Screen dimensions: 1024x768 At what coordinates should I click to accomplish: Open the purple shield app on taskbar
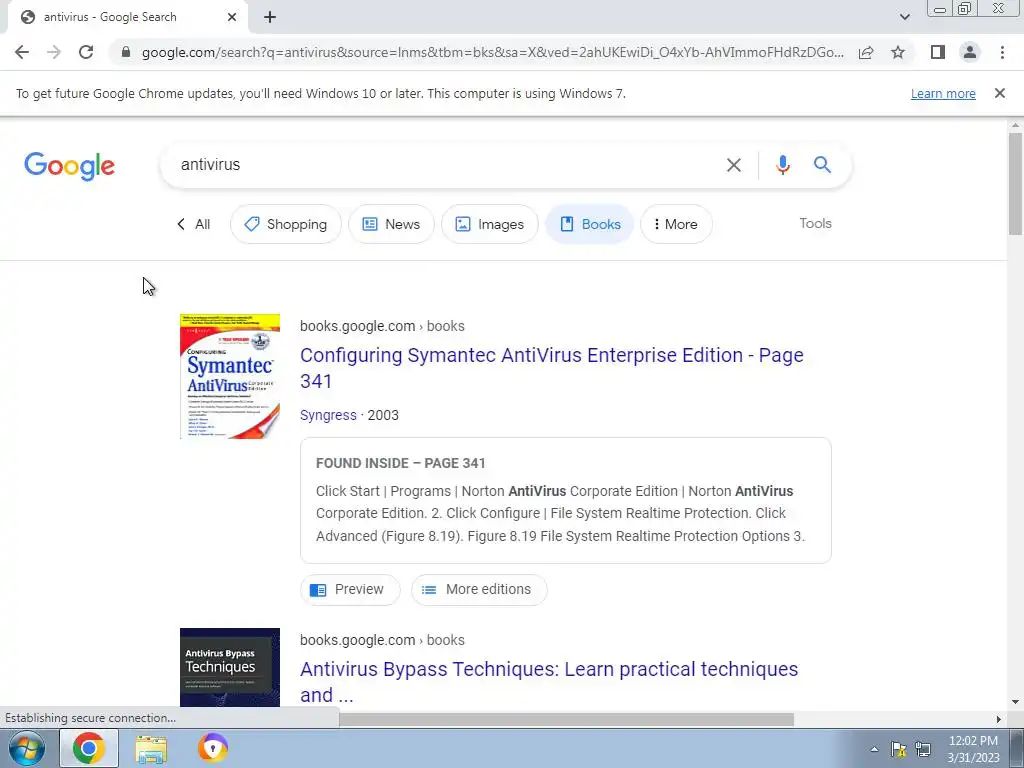213,748
